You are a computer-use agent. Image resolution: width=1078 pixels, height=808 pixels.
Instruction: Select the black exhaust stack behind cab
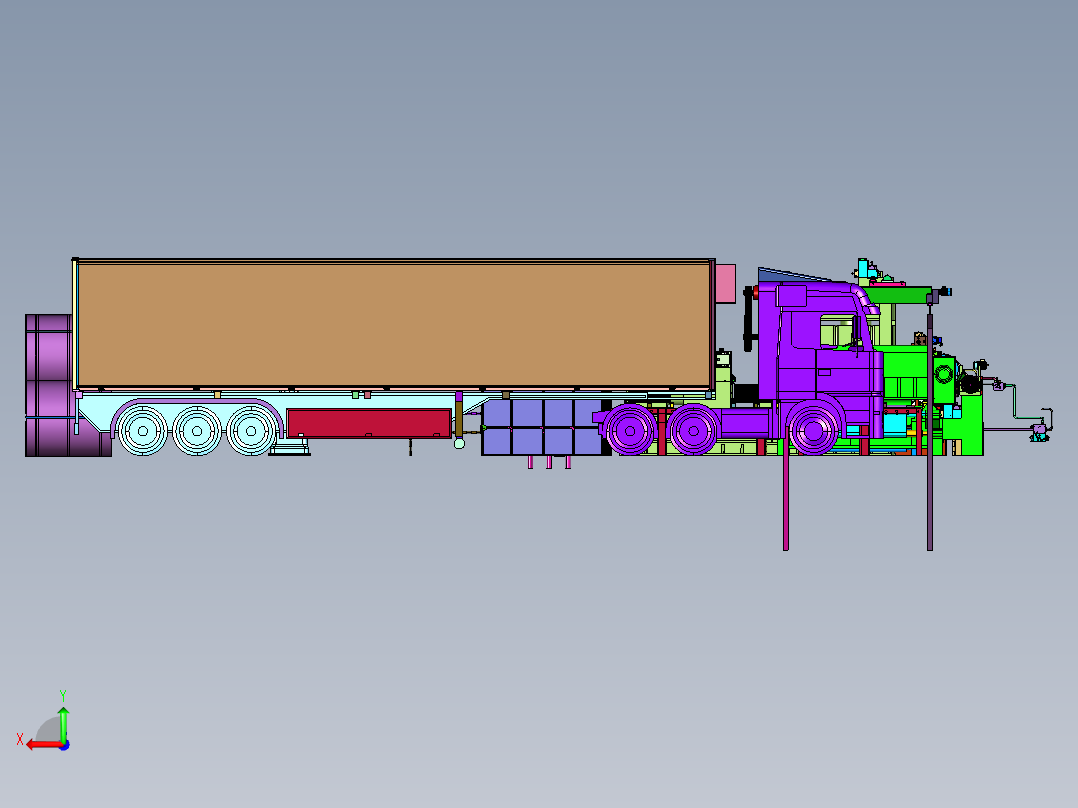click(x=748, y=320)
